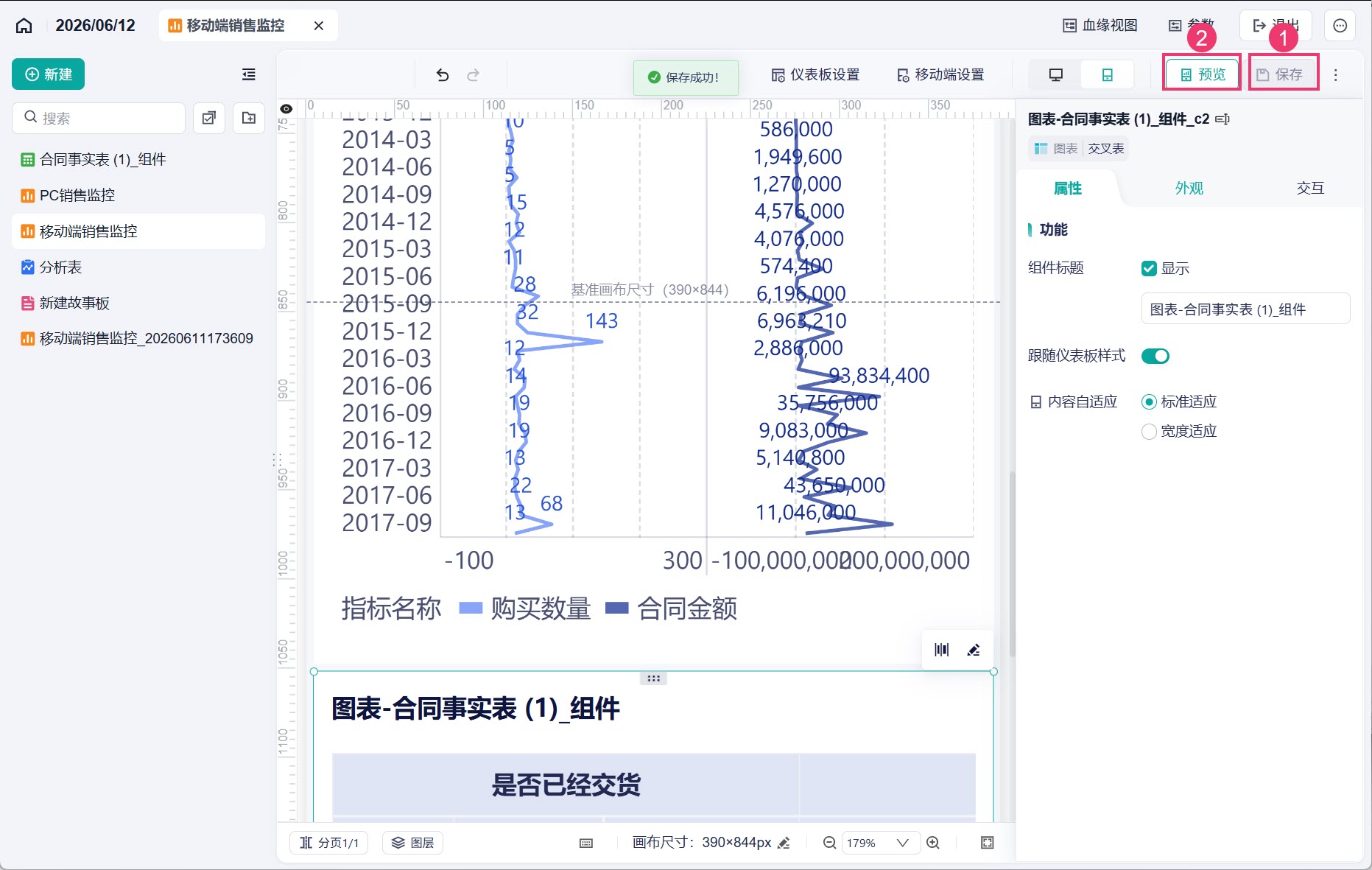Screen dimensions: 1372x870
Task: Click the chart's column-layout floating icon
Action: coord(942,650)
